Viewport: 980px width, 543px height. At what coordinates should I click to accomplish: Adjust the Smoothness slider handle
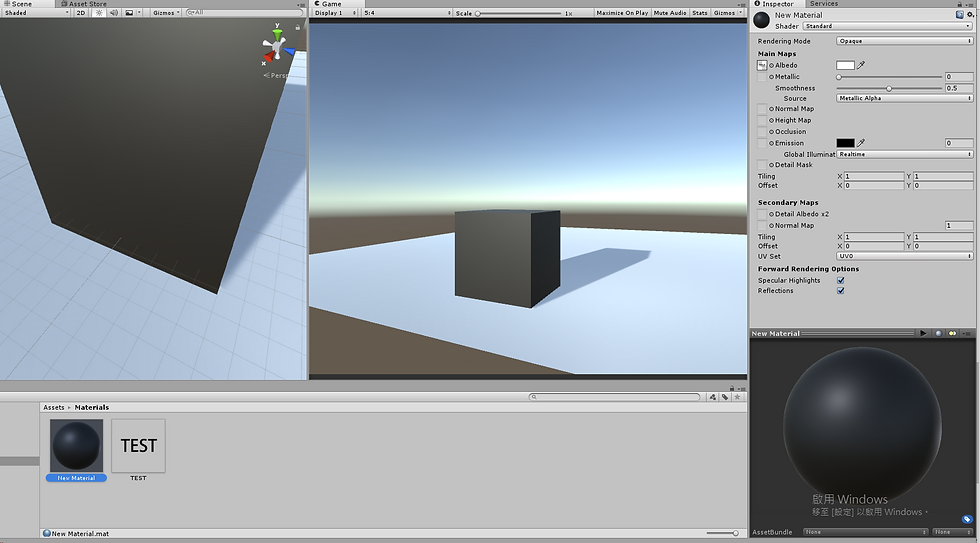[x=889, y=88]
